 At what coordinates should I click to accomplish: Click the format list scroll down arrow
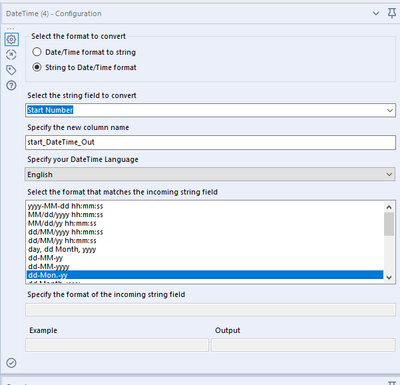pos(389,277)
